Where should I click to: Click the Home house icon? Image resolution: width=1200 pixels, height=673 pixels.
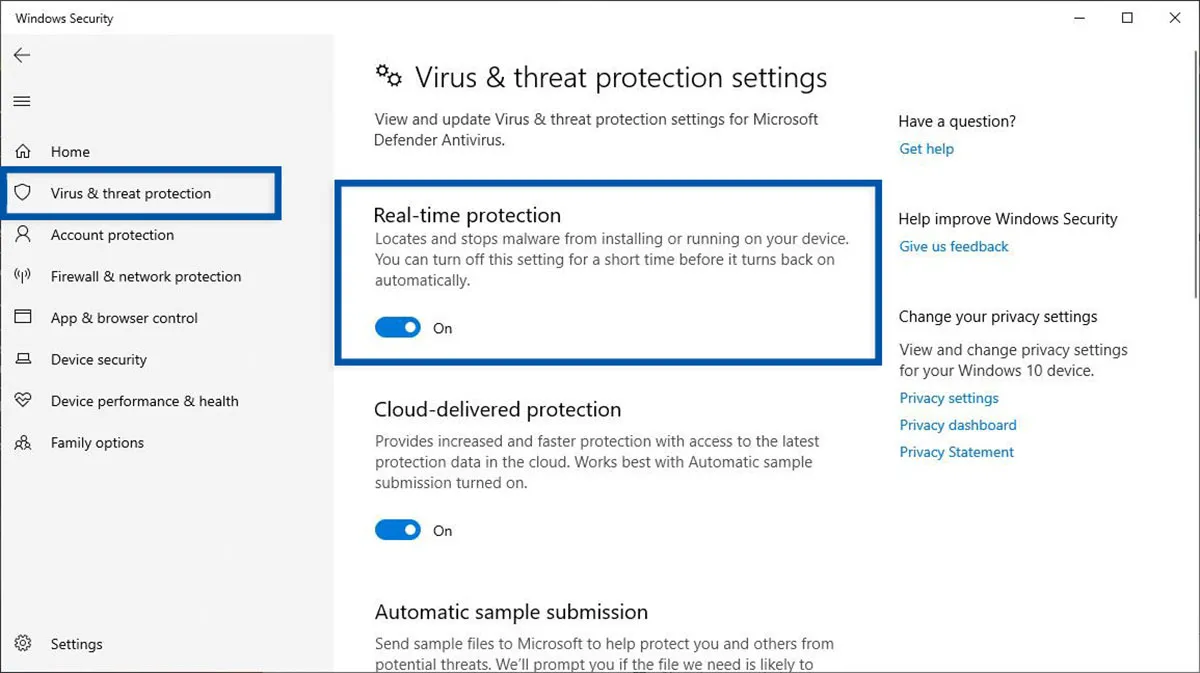point(23,152)
